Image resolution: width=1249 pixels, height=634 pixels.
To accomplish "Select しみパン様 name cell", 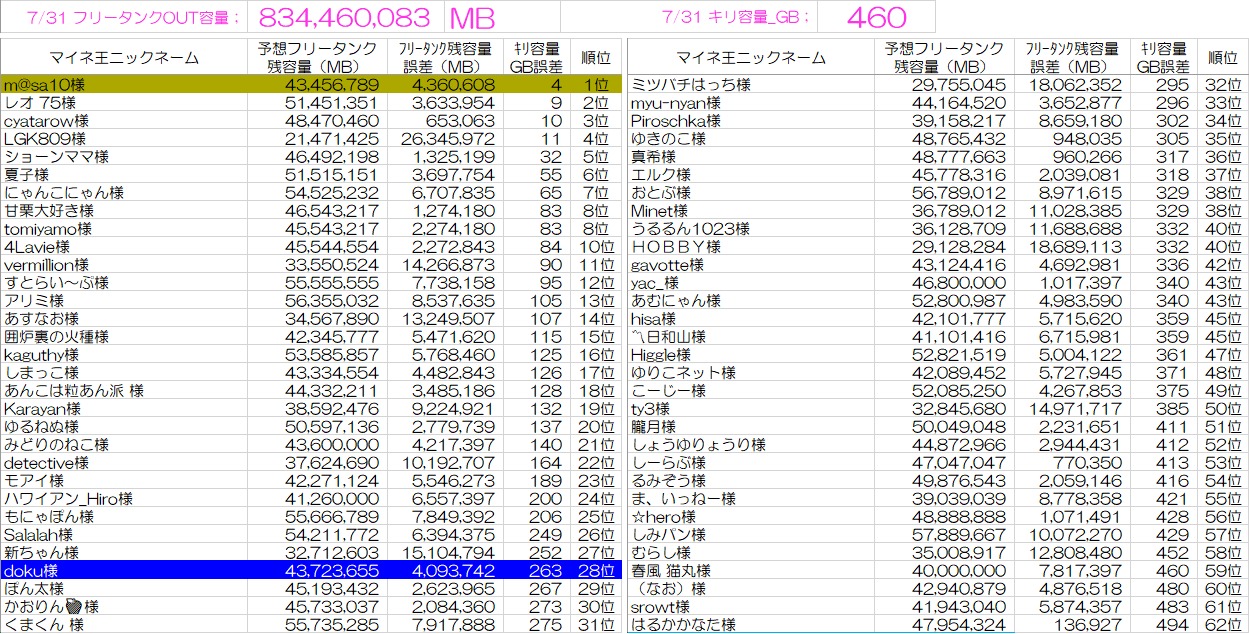I will pyautogui.click(x=751, y=535).
